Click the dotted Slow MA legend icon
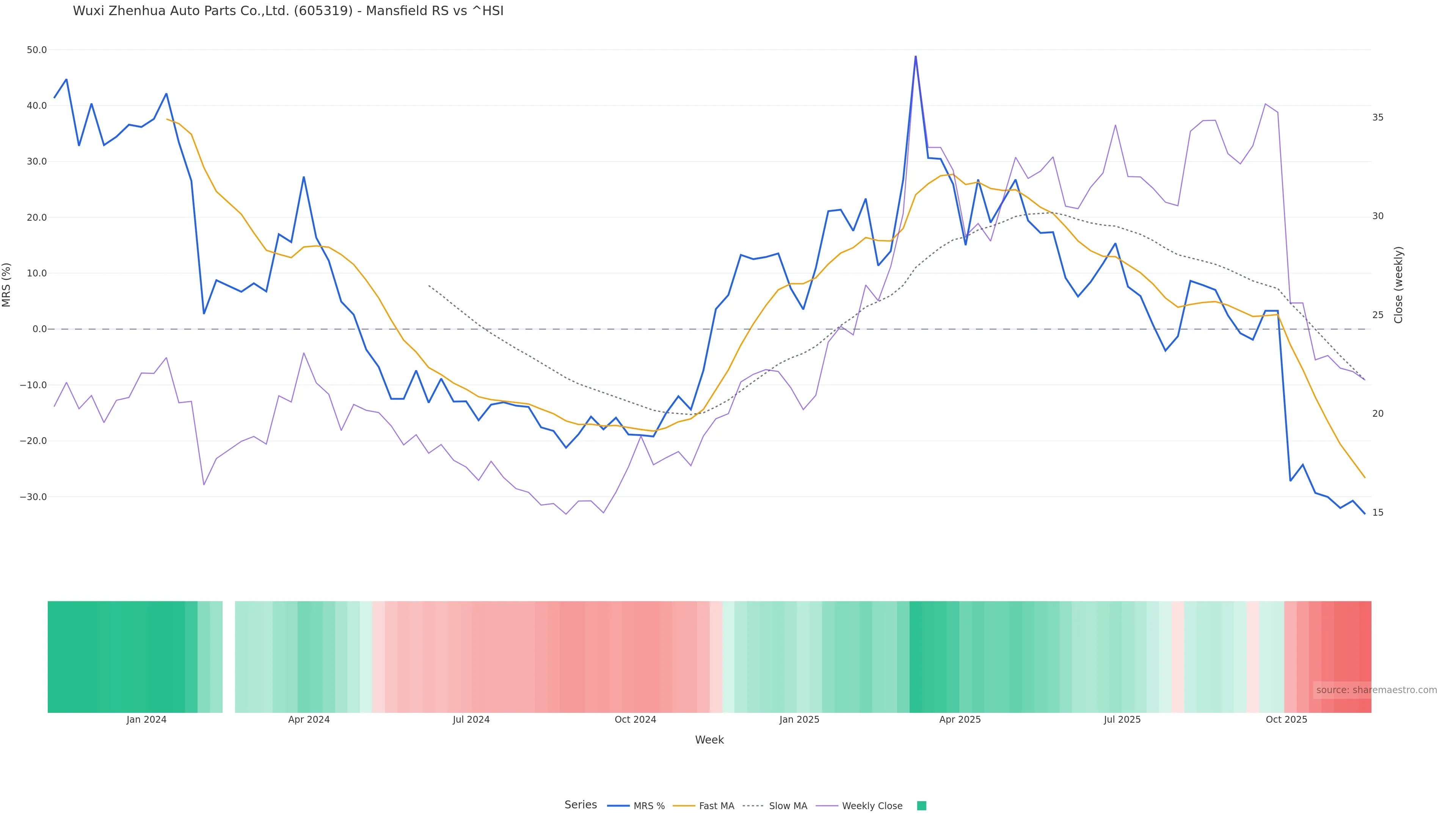 tap(753, 805)
